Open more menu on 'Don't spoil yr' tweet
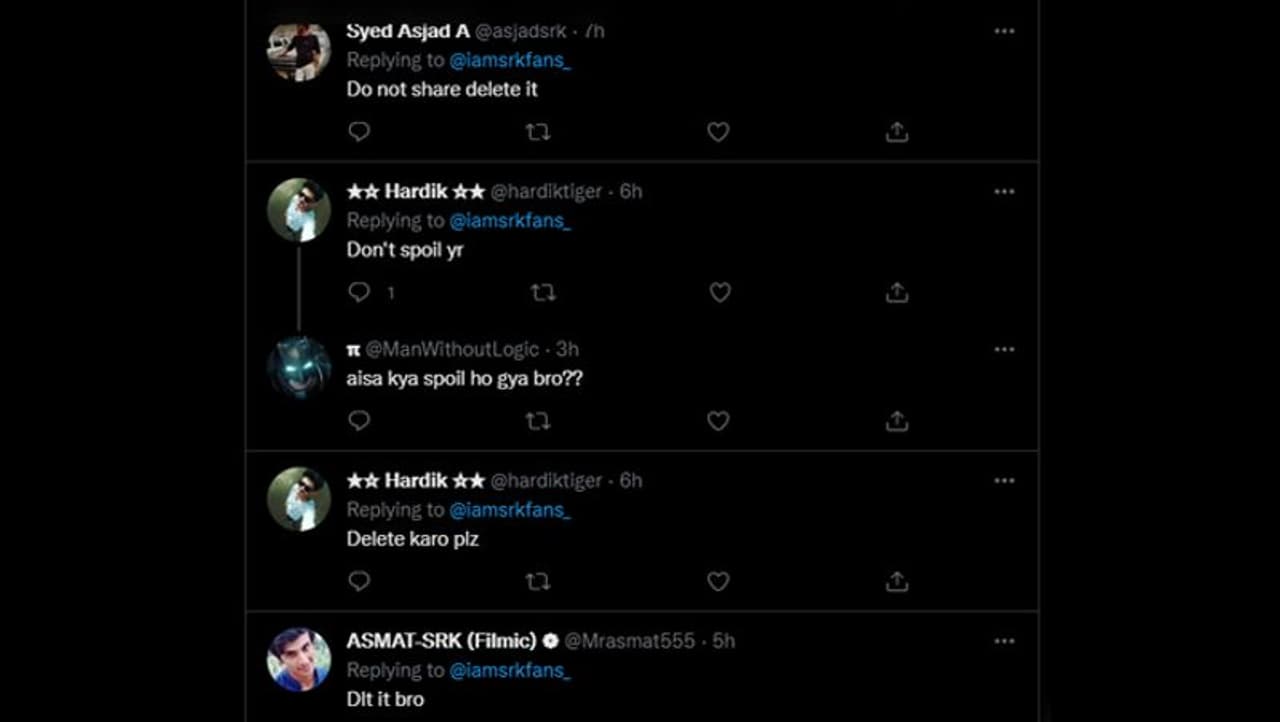Screen dimensions: 1280x722 tap(1004, 191)
